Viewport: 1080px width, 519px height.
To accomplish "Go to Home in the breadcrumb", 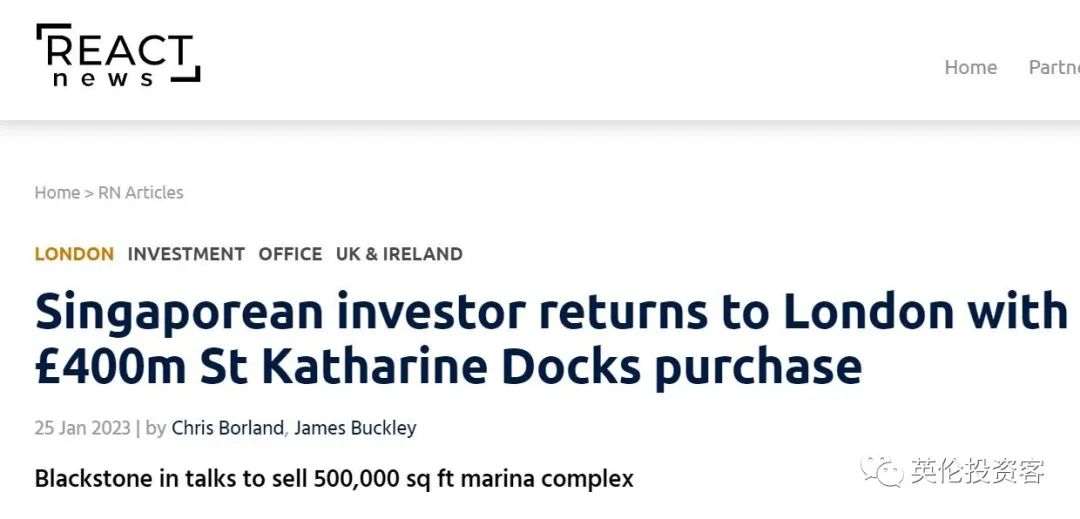I will click(57, 193).
